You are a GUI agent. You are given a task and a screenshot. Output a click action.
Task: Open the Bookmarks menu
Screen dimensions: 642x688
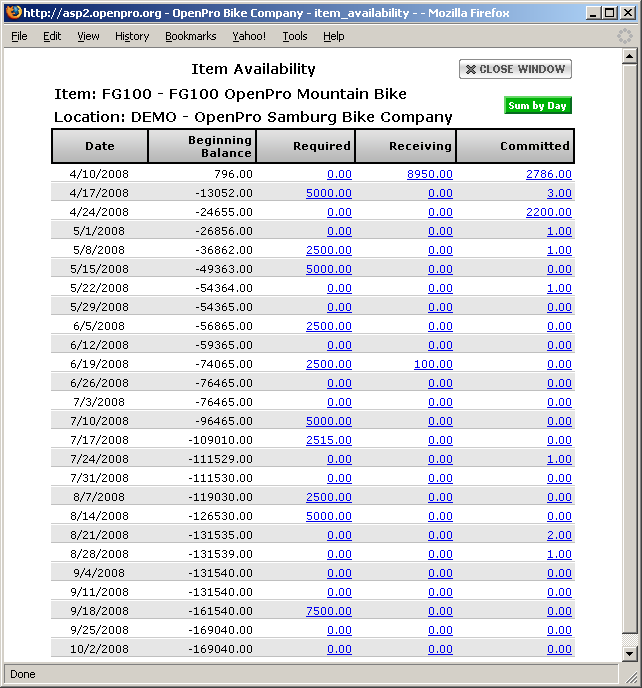point(190,36)
